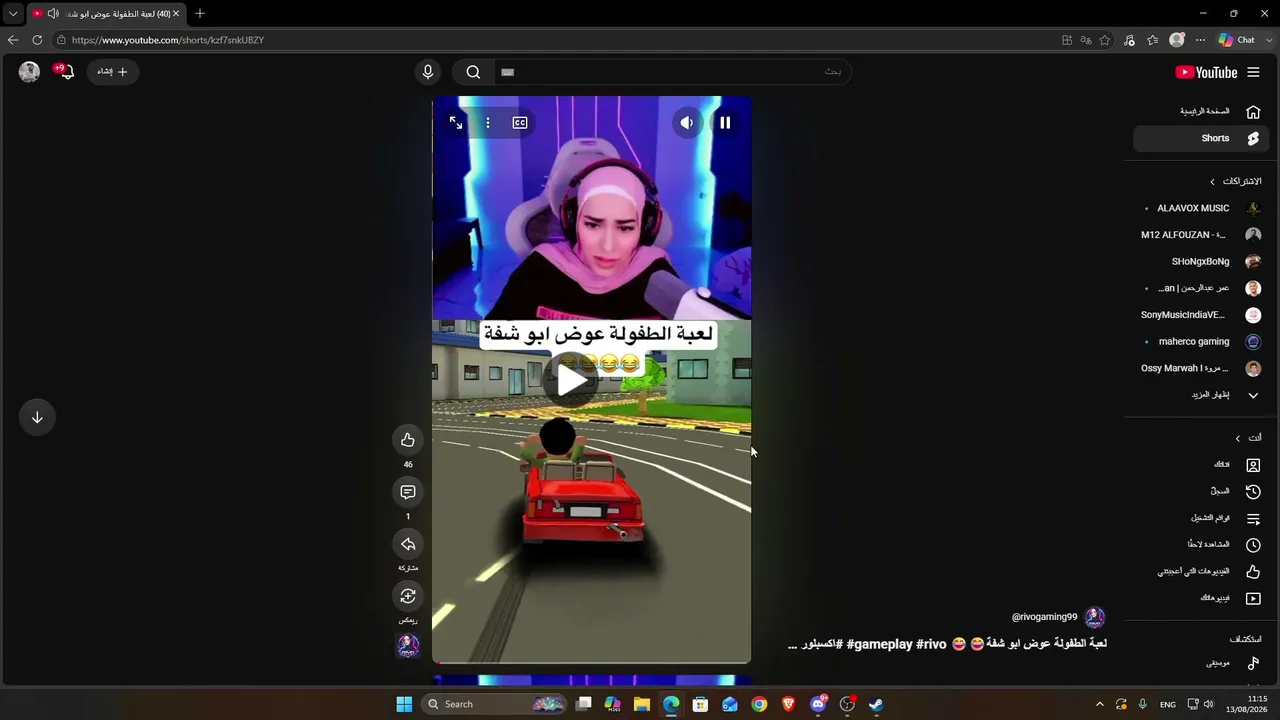Focus the YouTube search input field
The image size is (1280, 720).
pos(672,72)
